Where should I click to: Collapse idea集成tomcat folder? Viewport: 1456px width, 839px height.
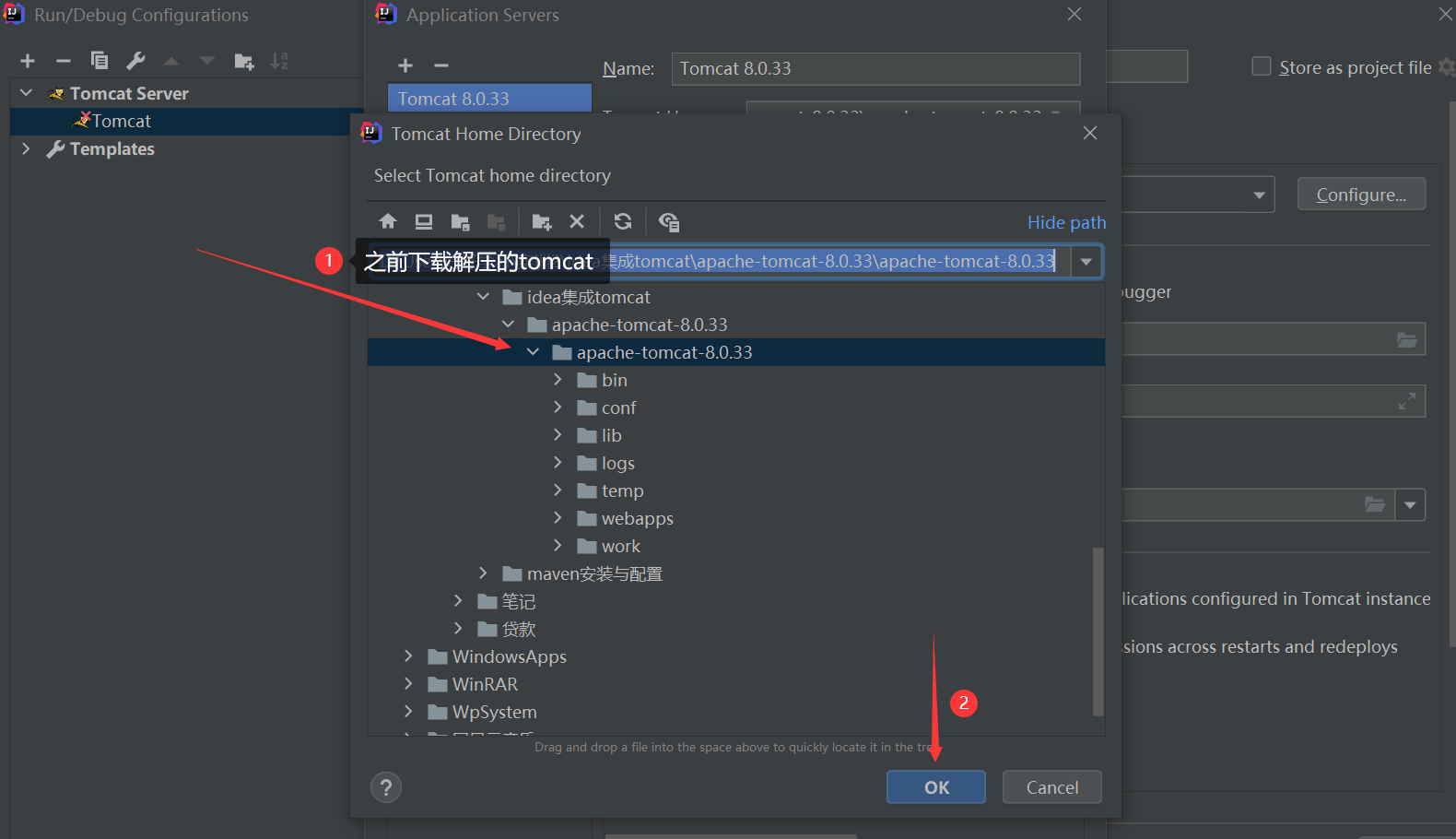(x=483, y=297)
